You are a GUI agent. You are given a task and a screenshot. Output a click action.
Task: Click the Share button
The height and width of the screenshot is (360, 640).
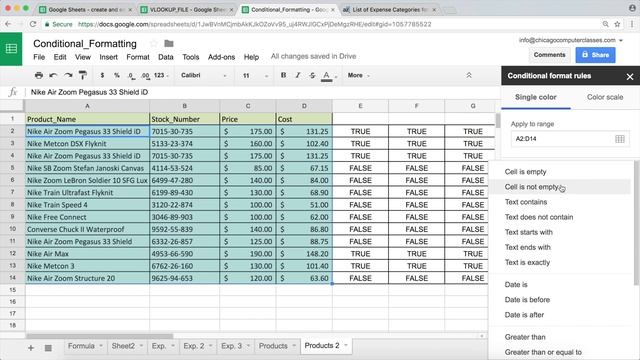(x=596, y=55)
